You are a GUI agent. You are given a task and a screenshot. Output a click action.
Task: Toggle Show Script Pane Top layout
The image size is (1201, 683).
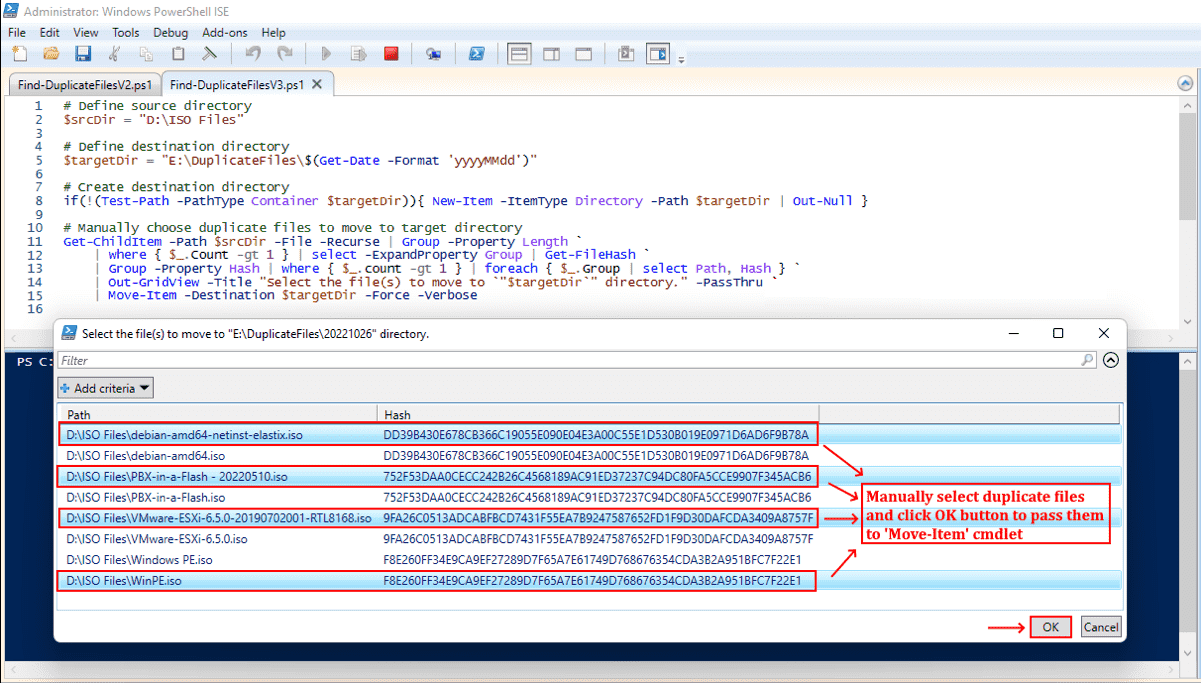click(x=519, y=54)
